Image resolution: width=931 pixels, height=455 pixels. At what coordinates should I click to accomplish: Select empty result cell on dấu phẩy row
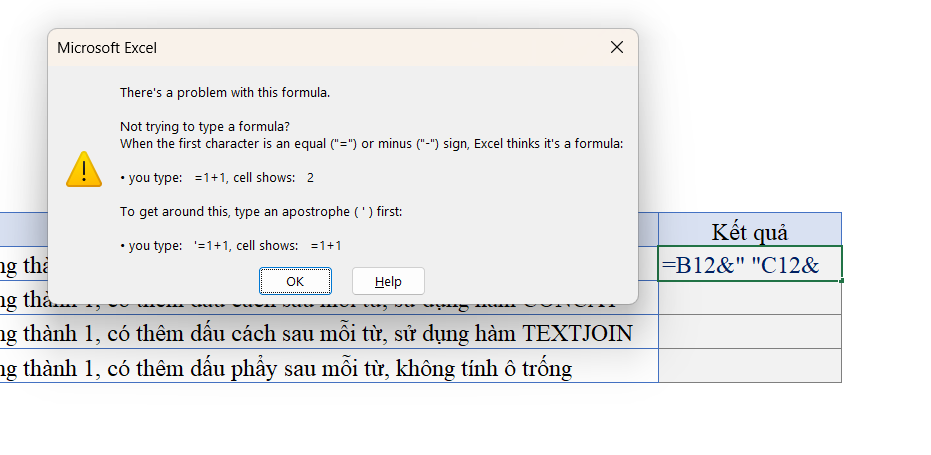(x=750, y=366)
